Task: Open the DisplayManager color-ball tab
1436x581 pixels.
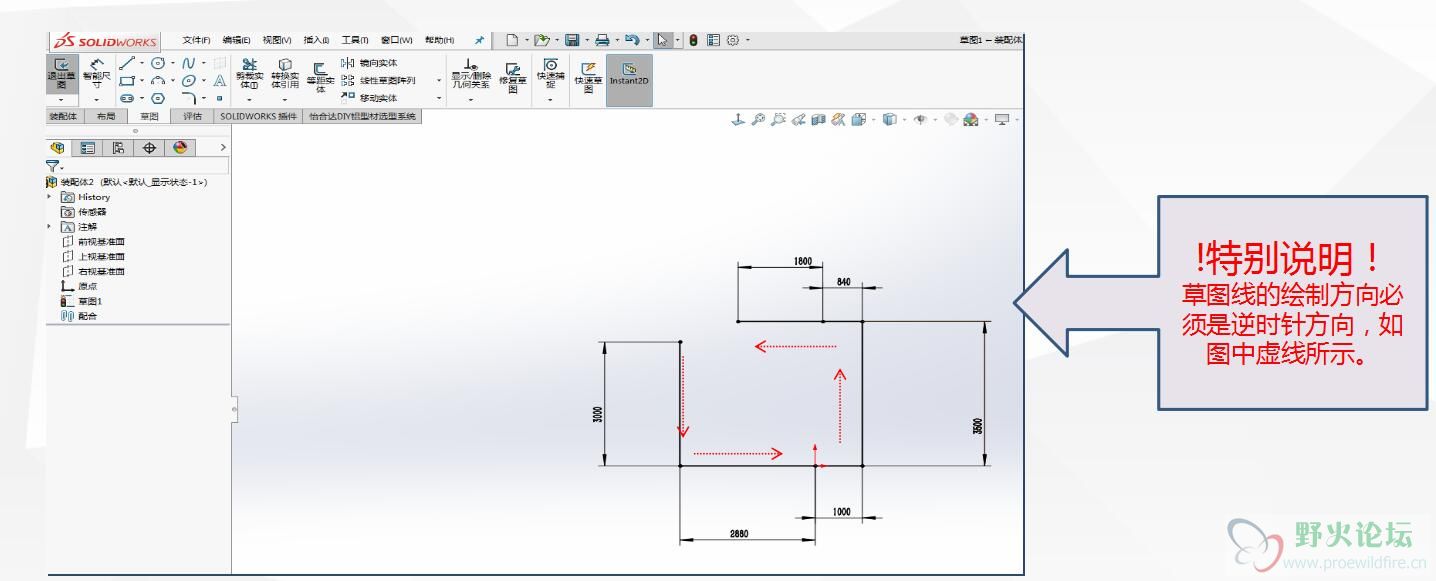Action: [x=180, y=147]
